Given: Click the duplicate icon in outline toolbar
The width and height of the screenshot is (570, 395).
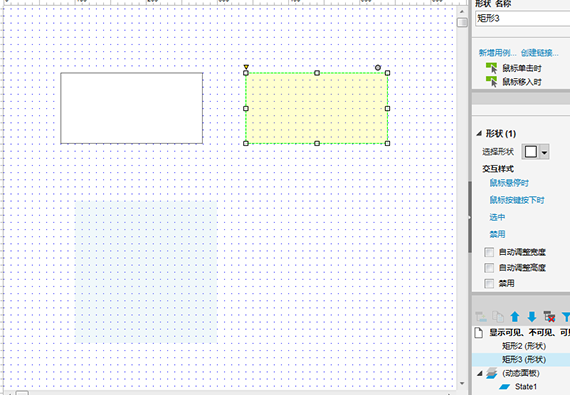Looking at the screenshot, I should click(x=498, y=317).
